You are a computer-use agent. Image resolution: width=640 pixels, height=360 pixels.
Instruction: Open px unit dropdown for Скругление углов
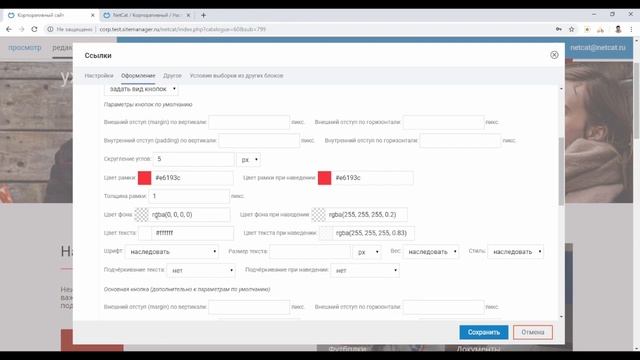coord(248,159)
